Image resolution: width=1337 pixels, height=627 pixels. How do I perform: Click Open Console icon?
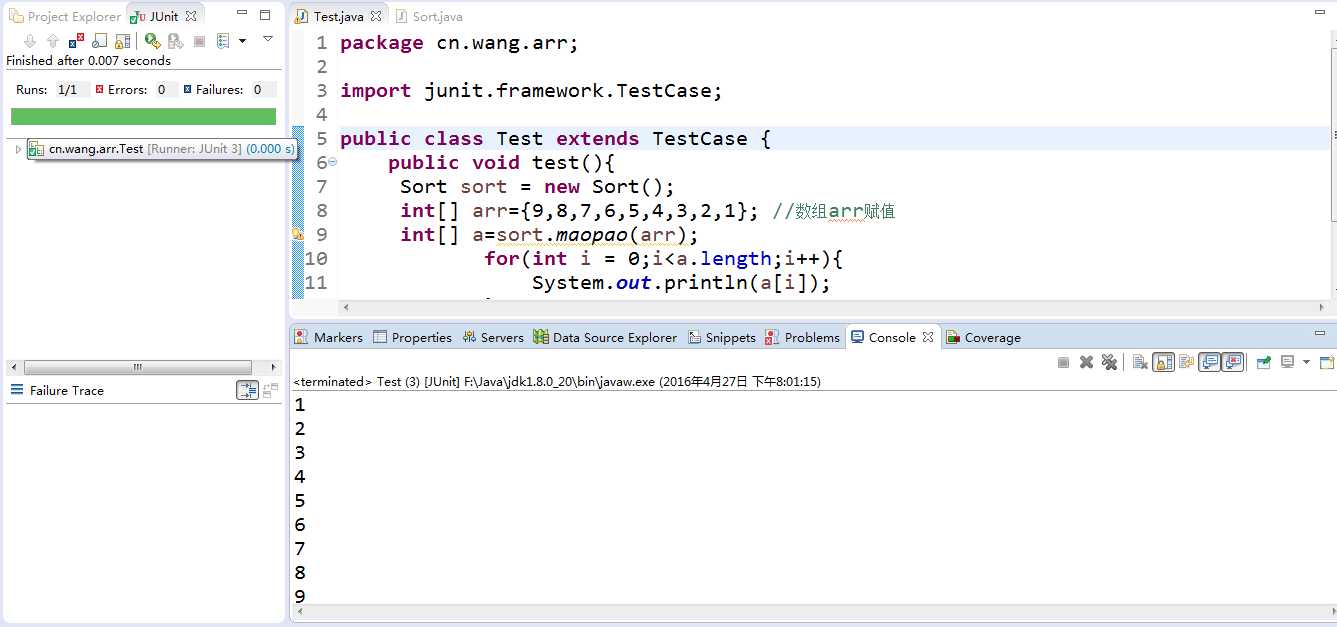(1327, 362)
